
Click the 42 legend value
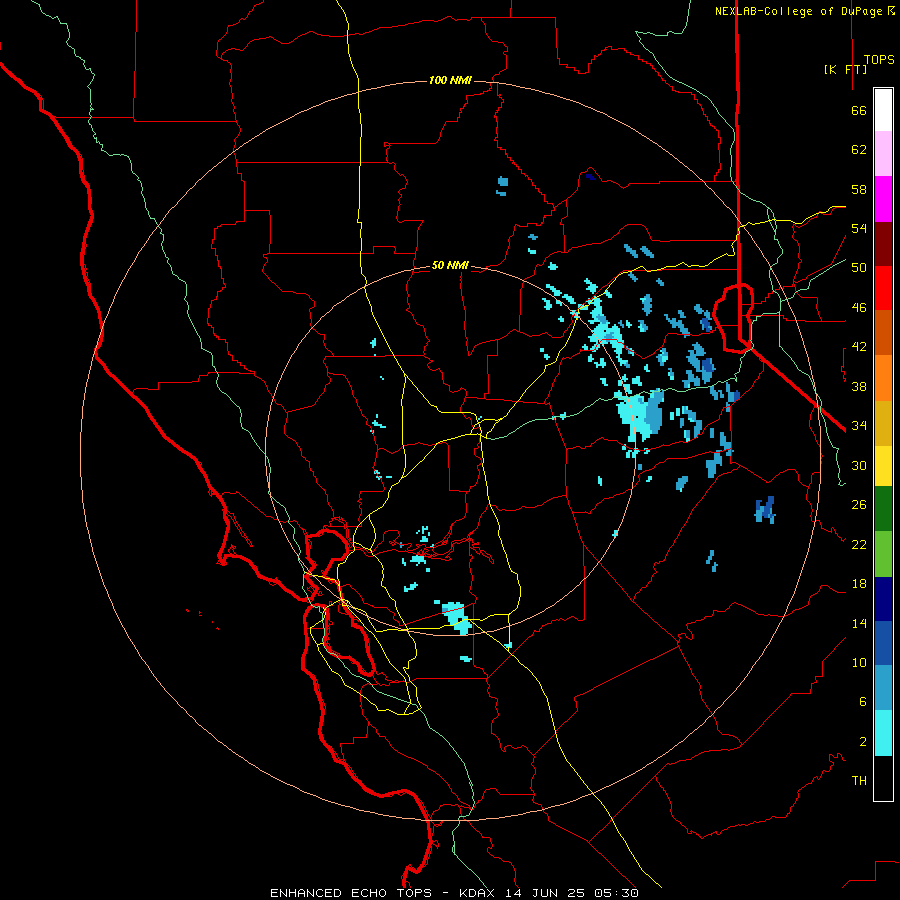point(859,347)
